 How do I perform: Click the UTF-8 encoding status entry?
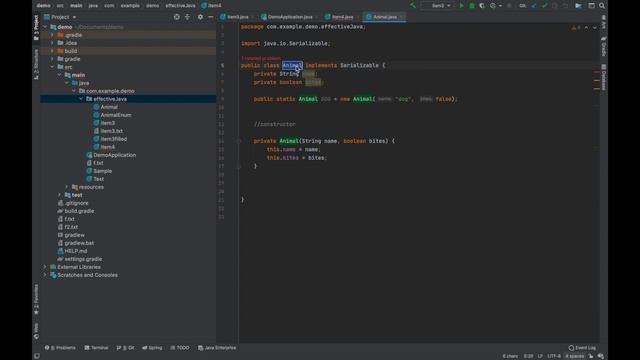[x=553, y=356]
